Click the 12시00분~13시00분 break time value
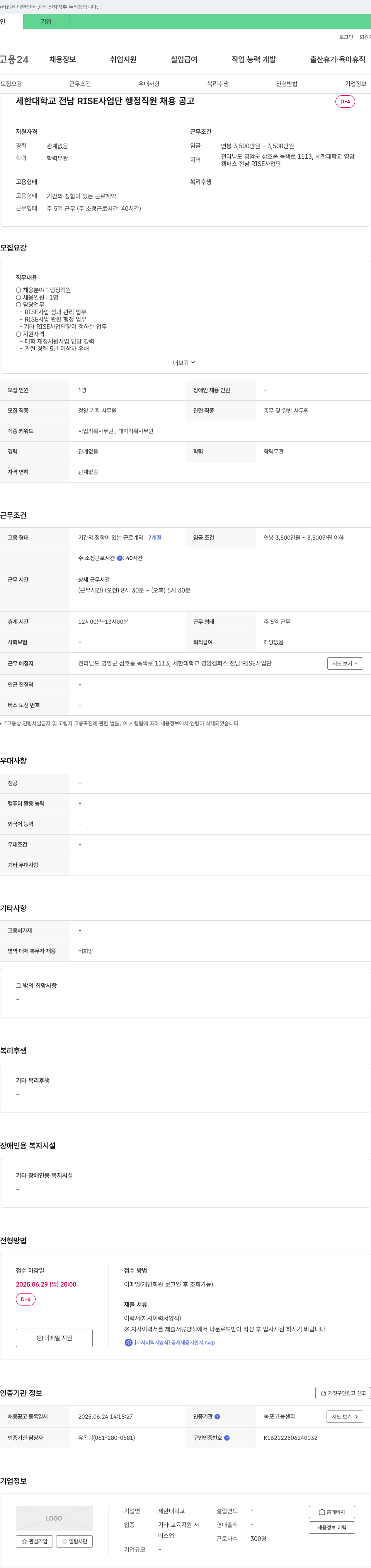 tap(103, 622)
